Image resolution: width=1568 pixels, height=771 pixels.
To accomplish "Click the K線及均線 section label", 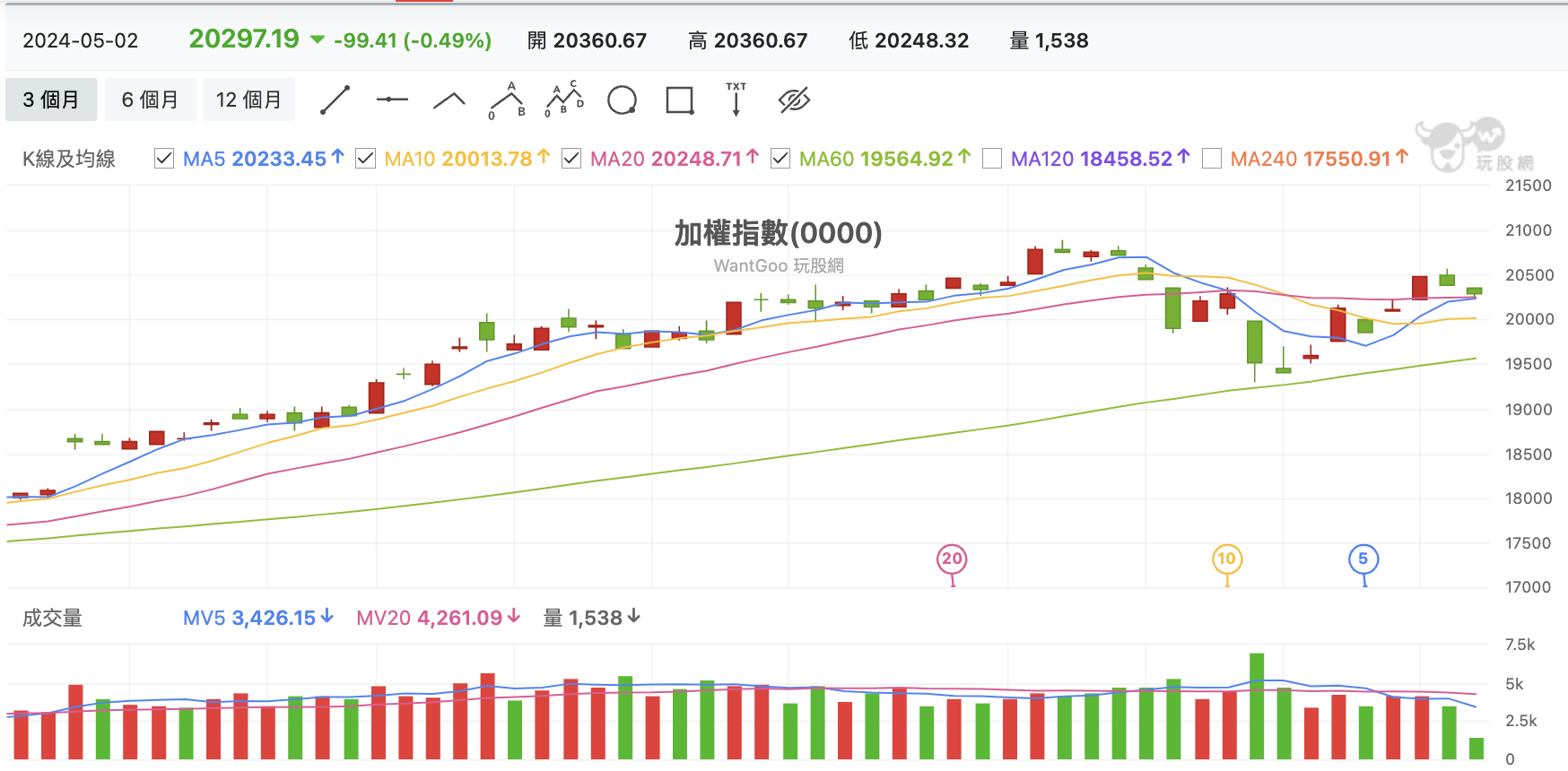I will point(69,159).
